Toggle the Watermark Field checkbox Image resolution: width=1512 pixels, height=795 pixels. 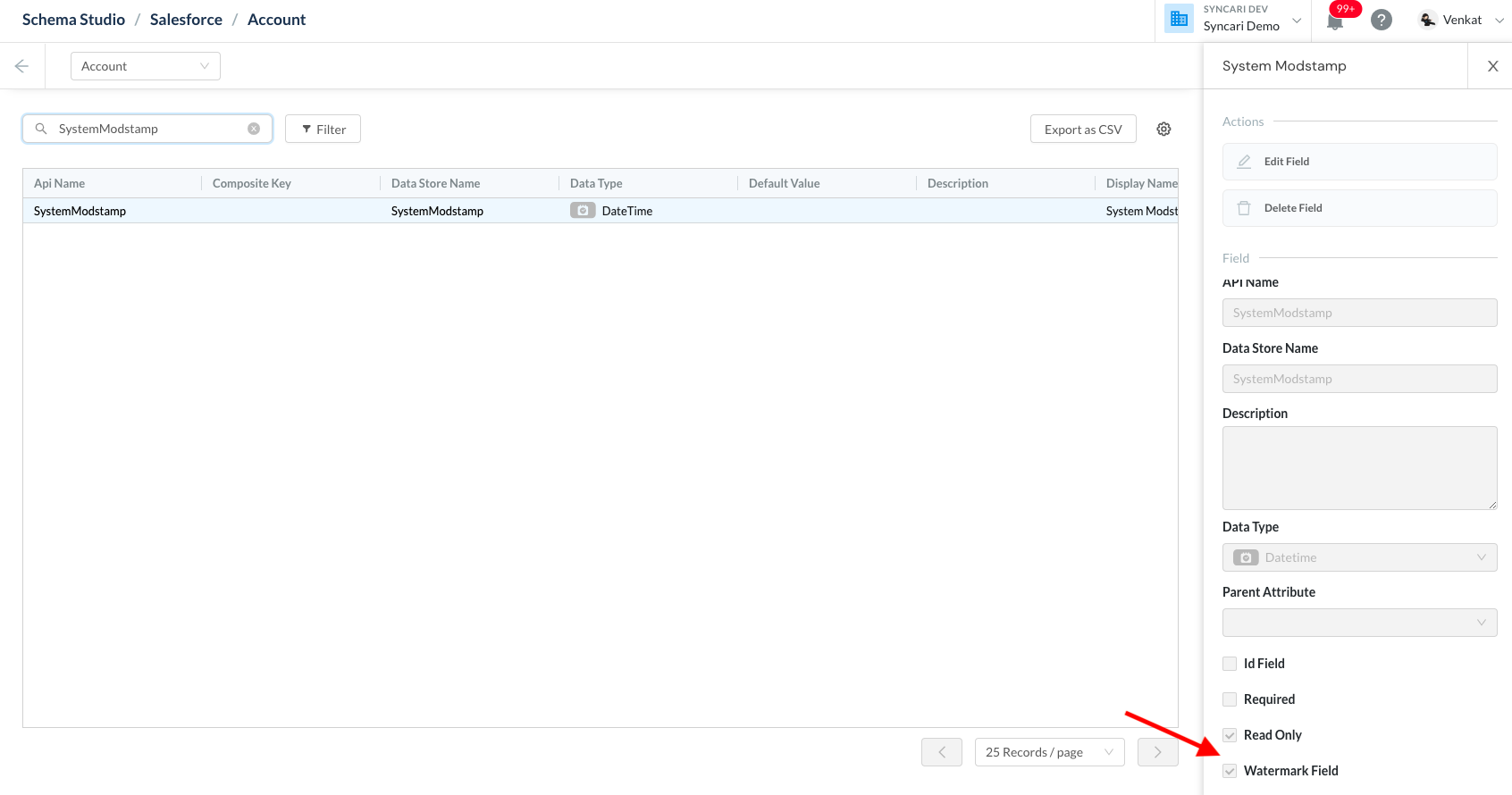pos(1230,771)
